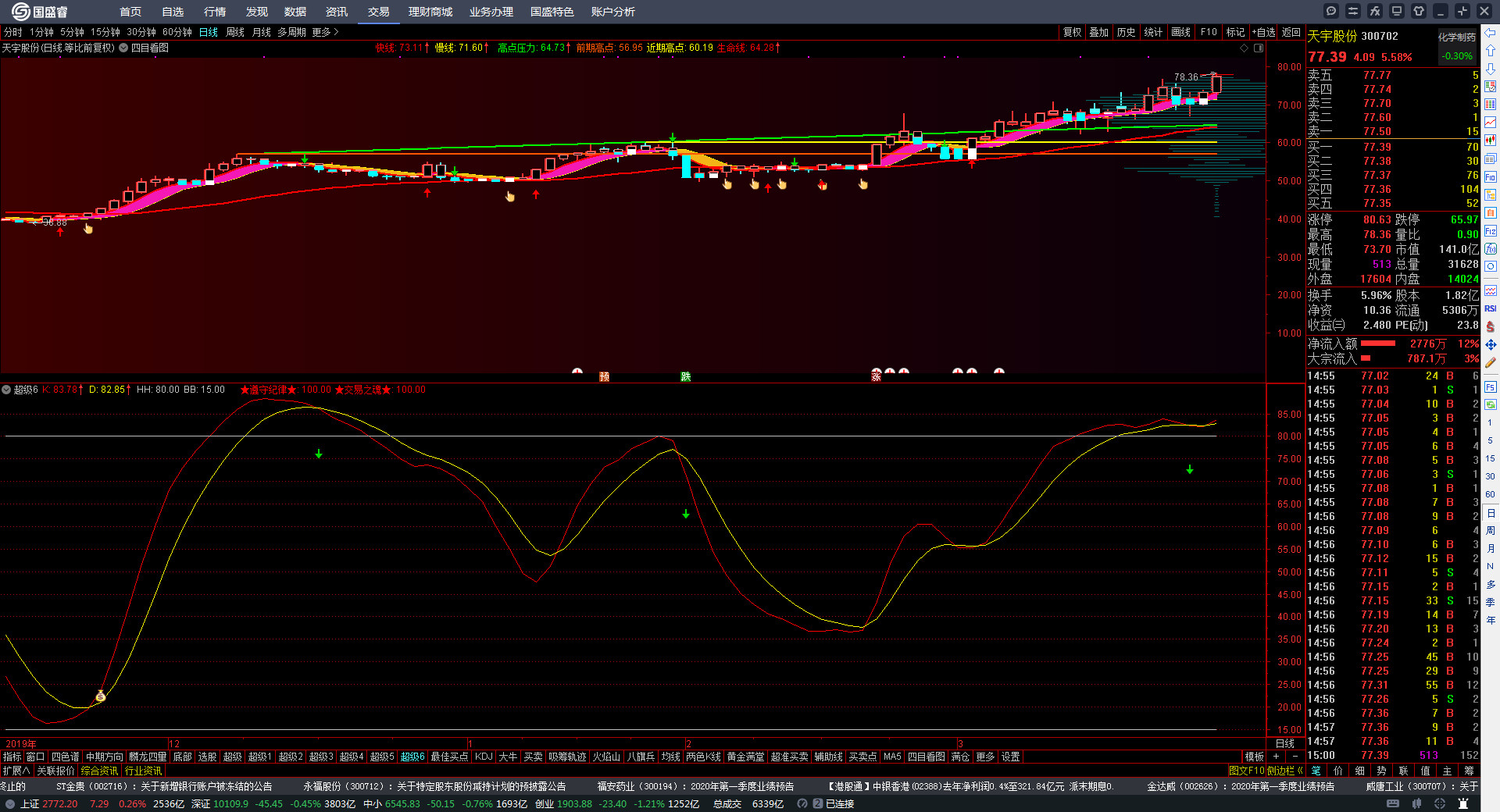Toggle the 标记 mark option

pos(1235,32)
